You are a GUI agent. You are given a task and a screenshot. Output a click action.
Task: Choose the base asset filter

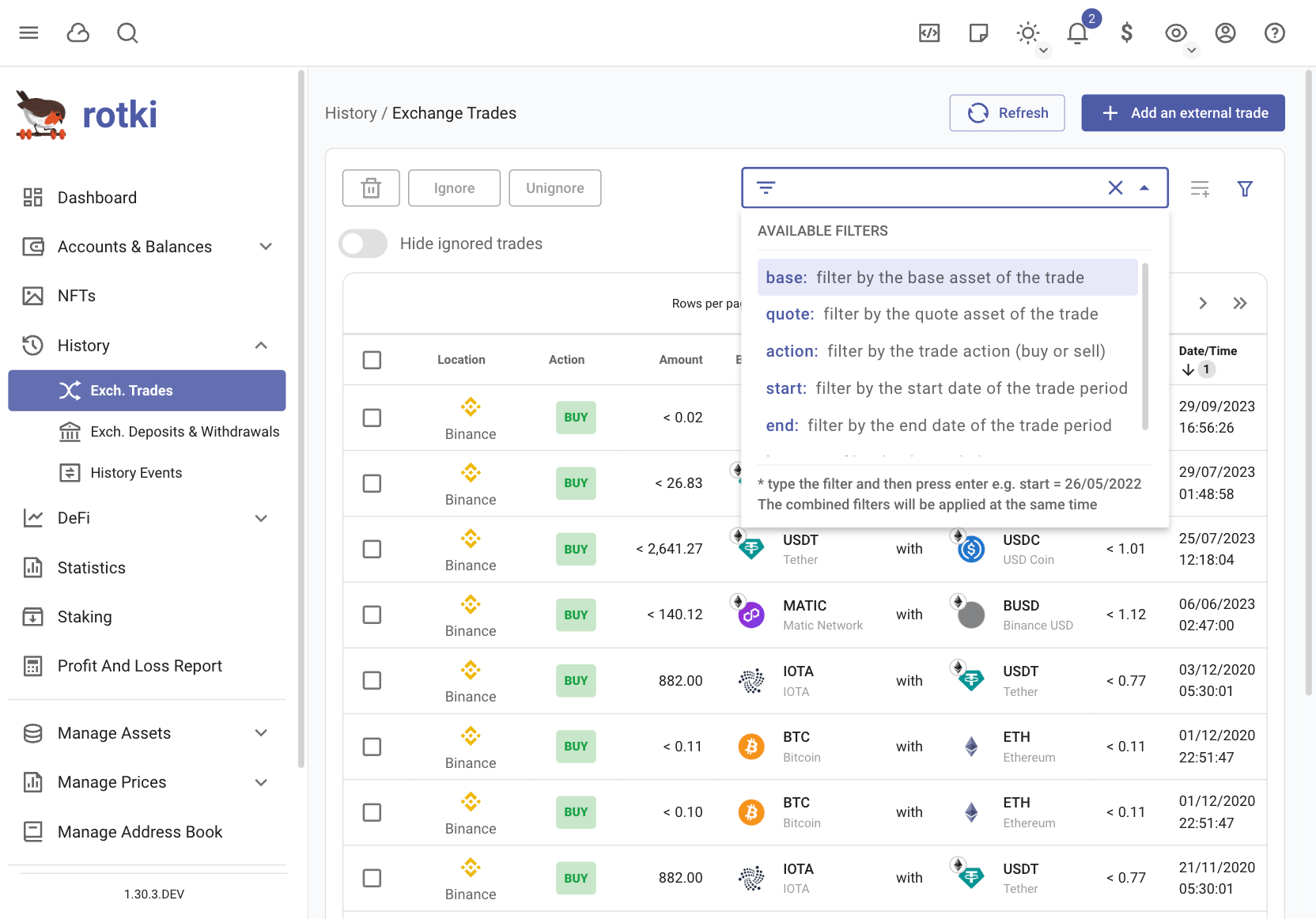[x=947, y=278]
